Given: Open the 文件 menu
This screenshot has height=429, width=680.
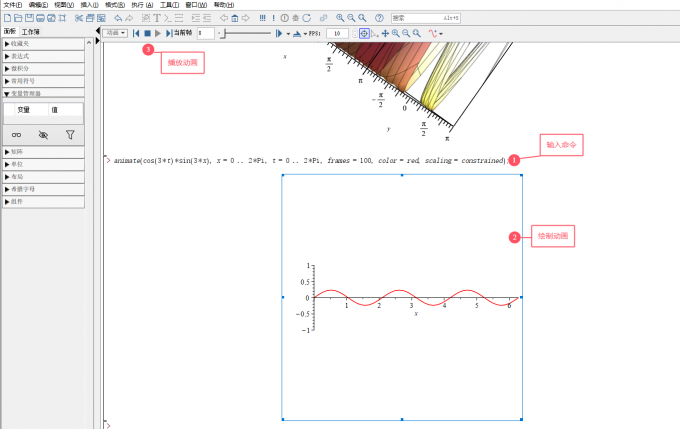Looking at the screenshot, I should tap(12, 5).
